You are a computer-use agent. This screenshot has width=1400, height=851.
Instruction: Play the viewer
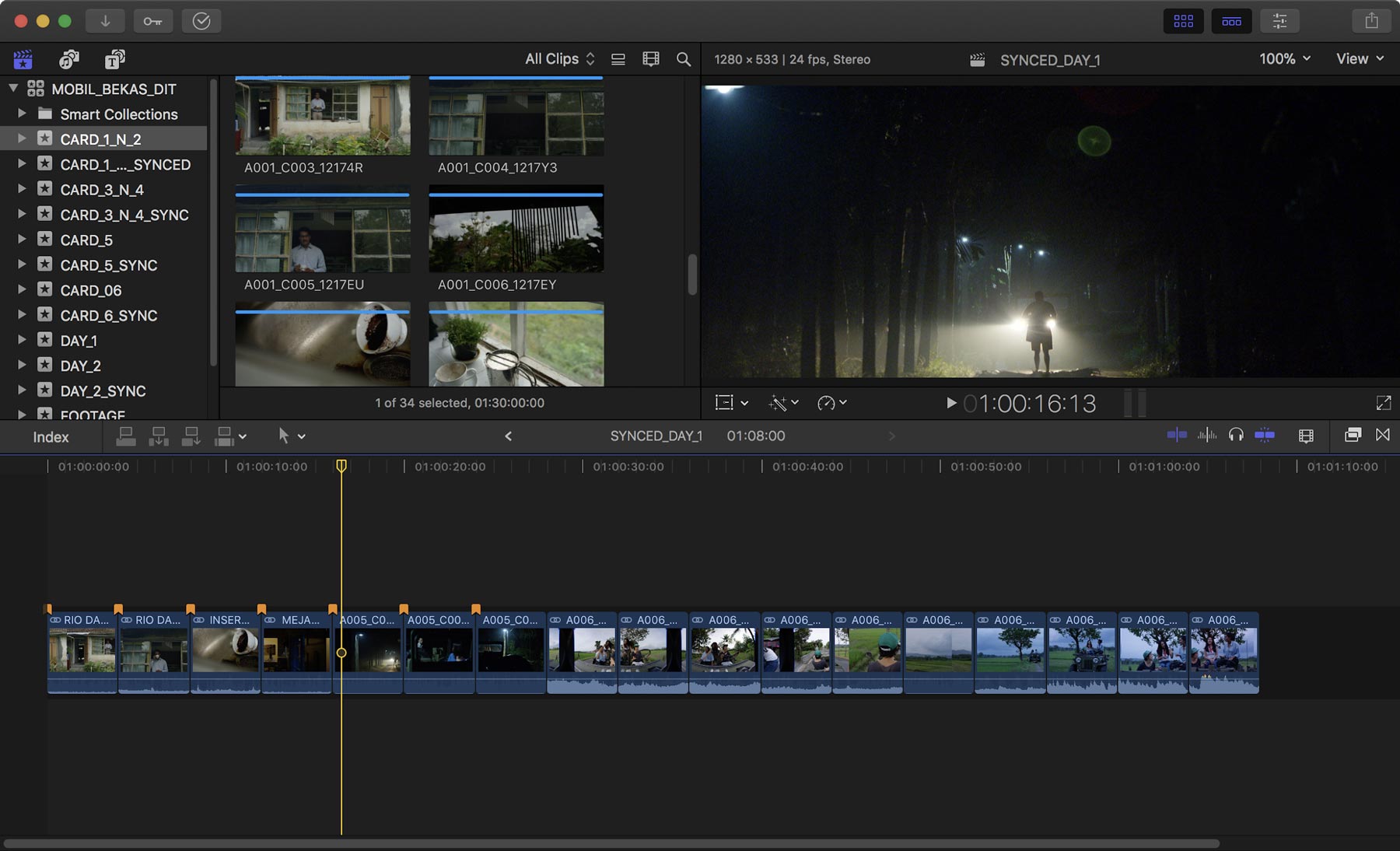tap(950, 403)
